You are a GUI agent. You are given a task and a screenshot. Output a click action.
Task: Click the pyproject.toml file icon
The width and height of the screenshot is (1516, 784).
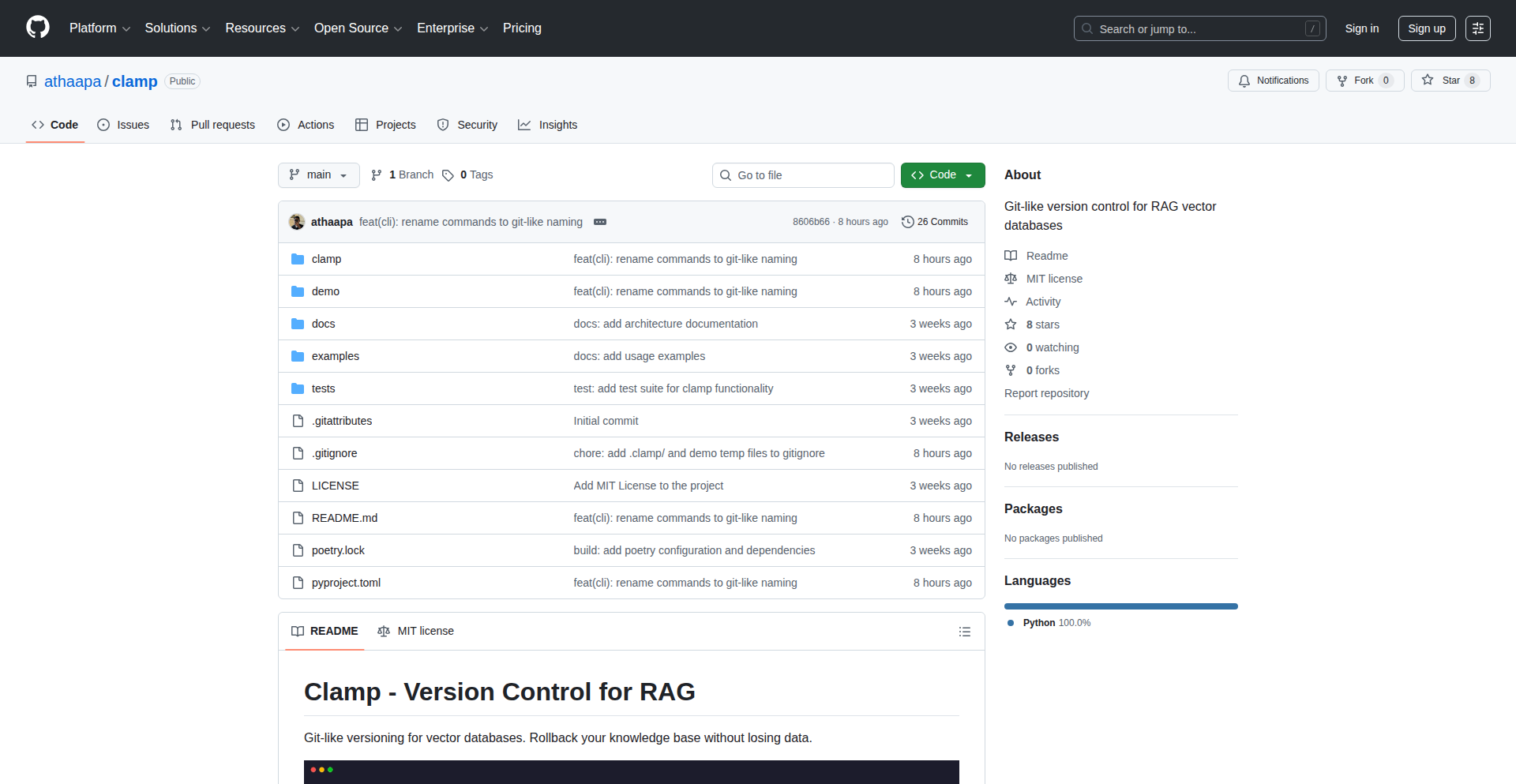[x=298, y=583]
